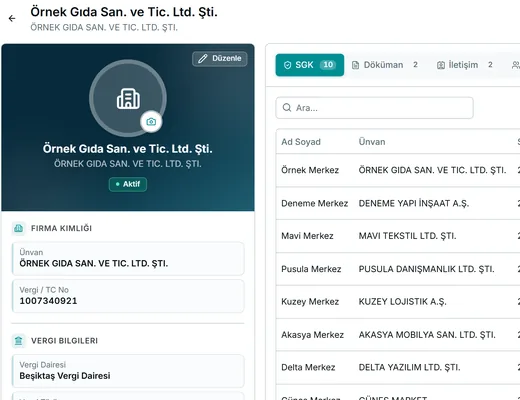Switch to the Döküman tab

point(385,65)
